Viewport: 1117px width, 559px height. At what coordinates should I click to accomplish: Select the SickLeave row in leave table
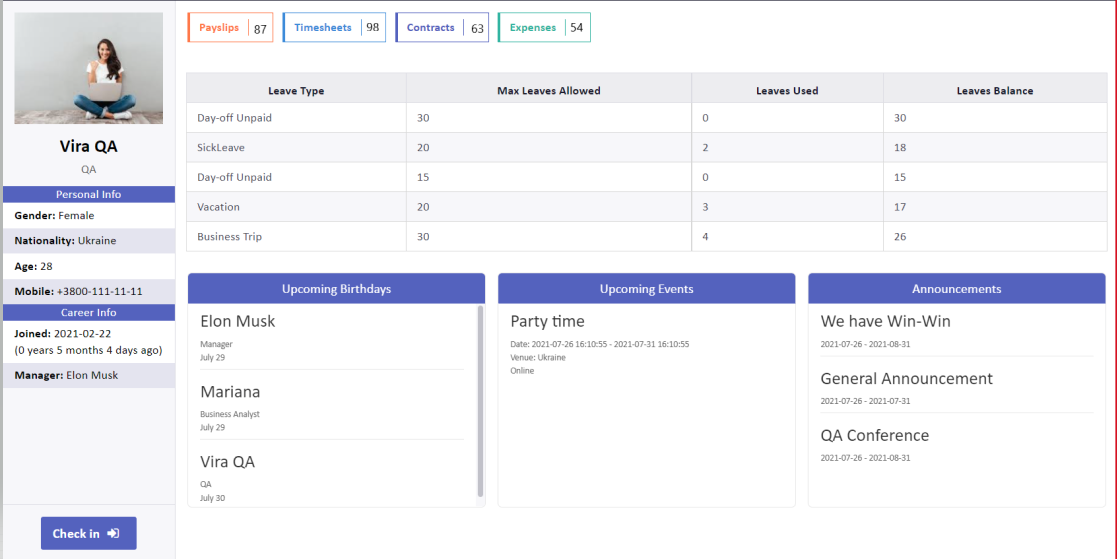click(x=221, y=147)
